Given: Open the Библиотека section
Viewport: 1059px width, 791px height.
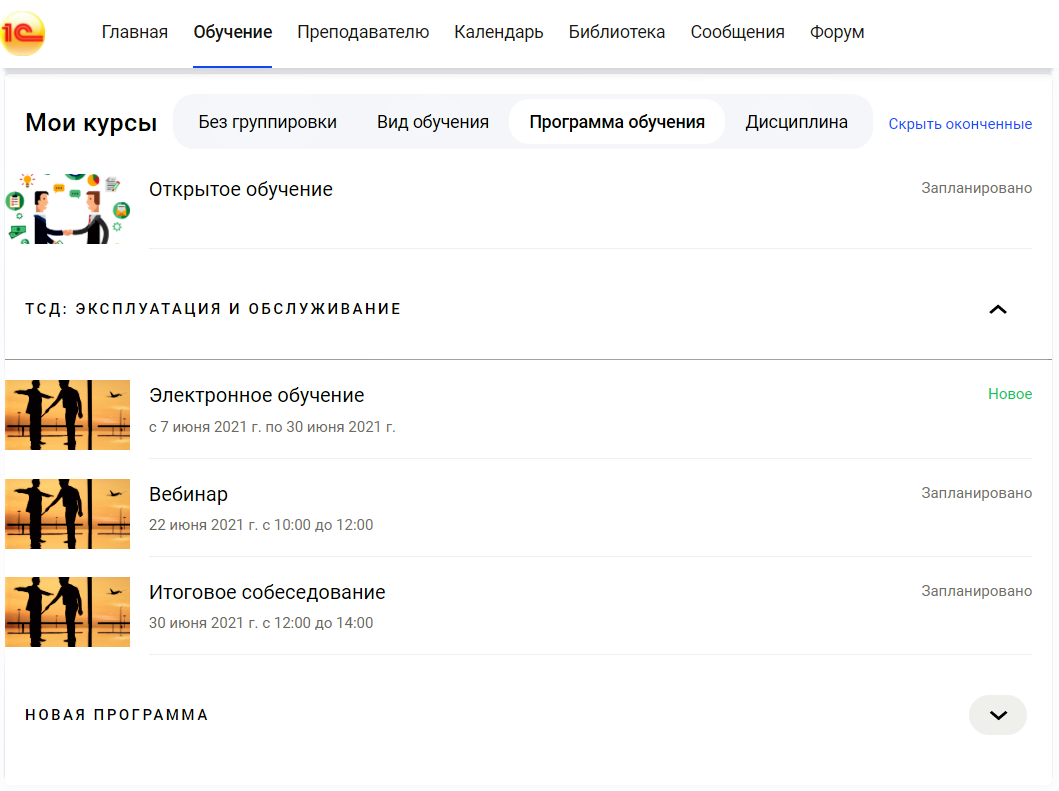Looking at the screenshot, I should pyautogui.click(x=616, y=32).
